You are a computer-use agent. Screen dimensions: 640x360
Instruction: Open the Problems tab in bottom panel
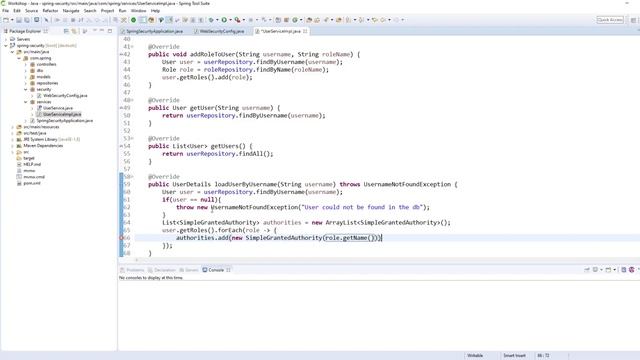[132, 270]
